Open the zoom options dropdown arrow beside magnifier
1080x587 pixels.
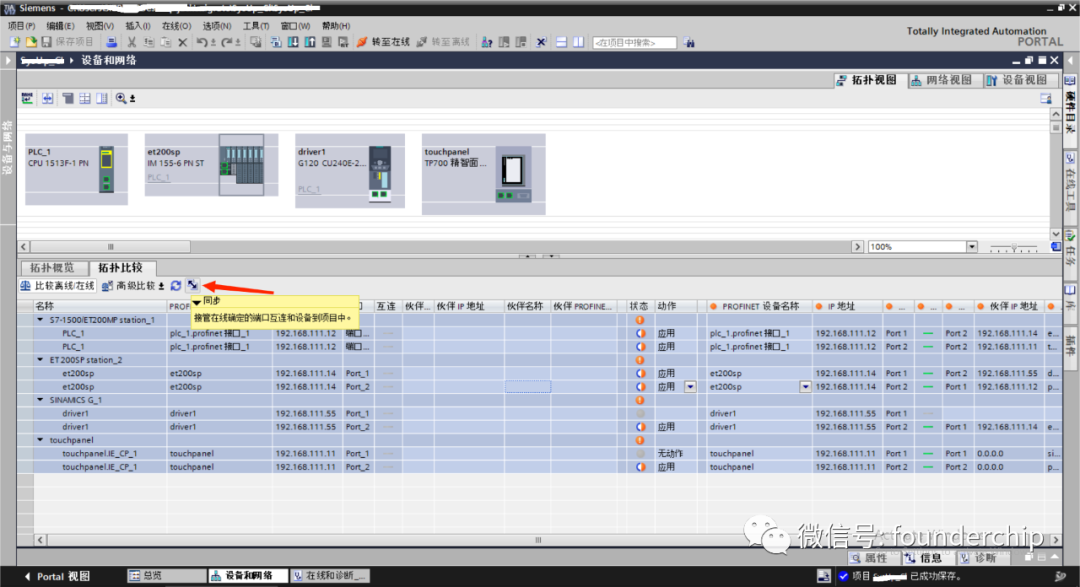coord(133,99)
